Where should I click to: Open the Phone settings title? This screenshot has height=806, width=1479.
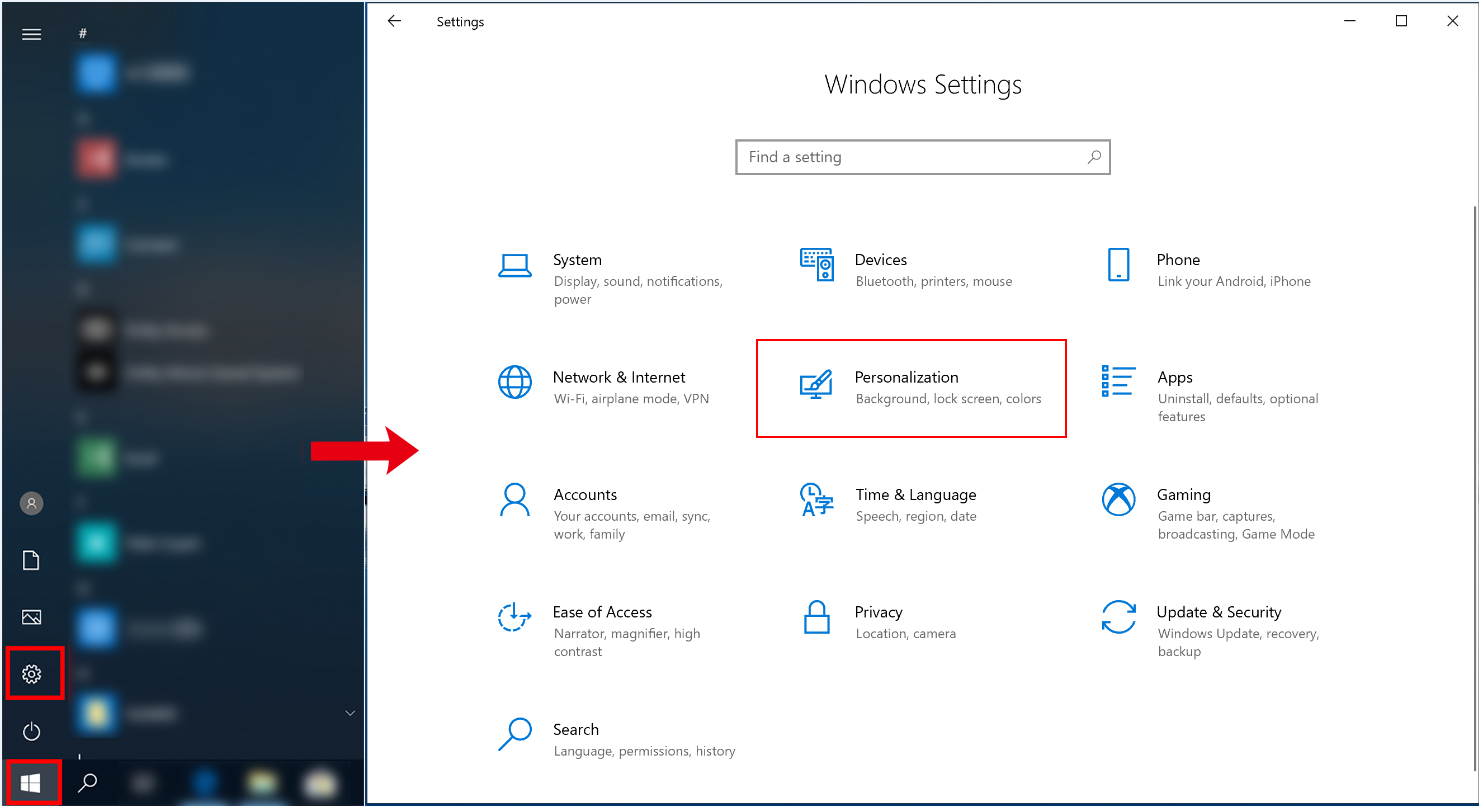coord(1178,260)
